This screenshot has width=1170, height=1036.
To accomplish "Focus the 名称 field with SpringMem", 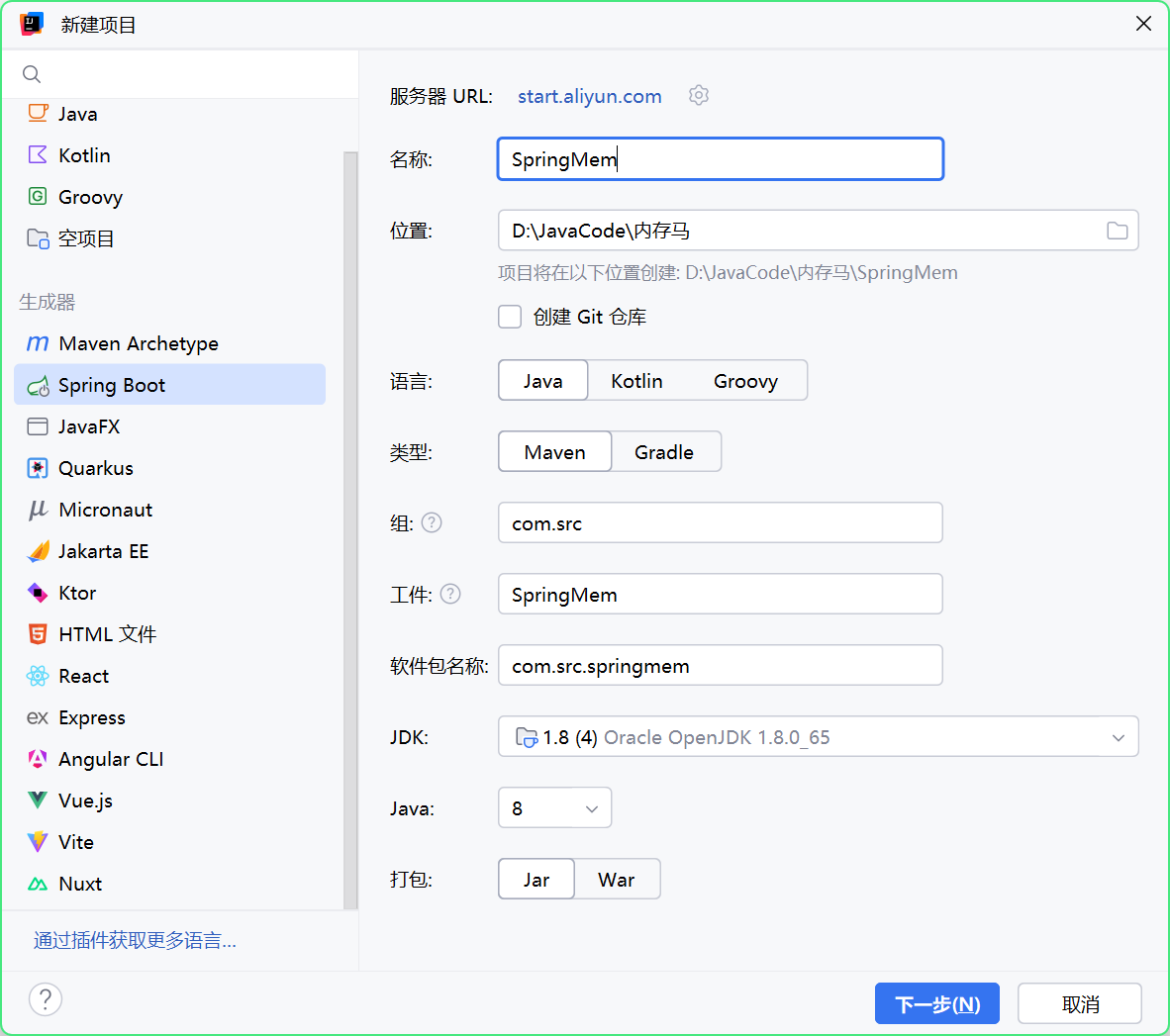I will 720,159.
